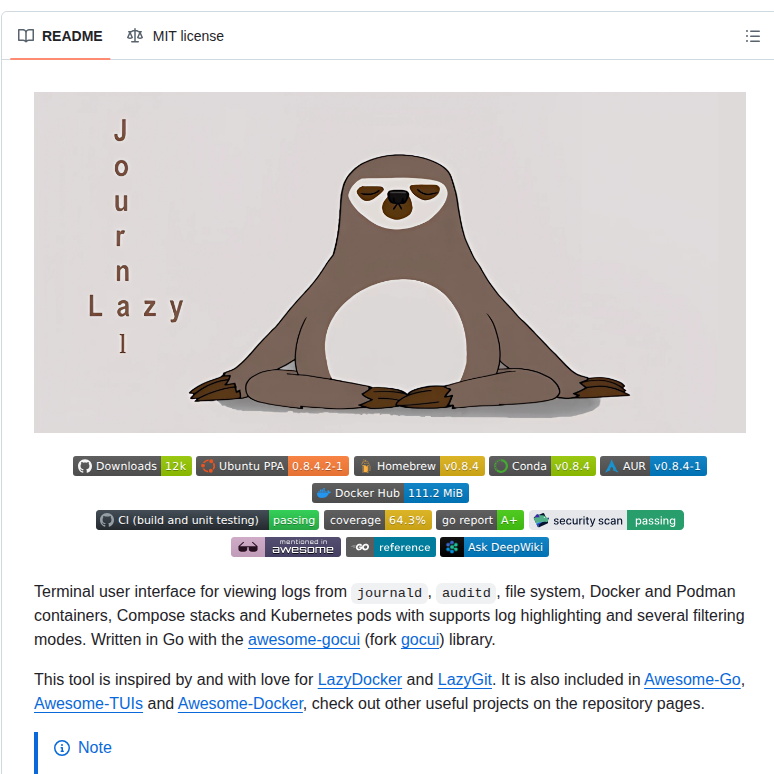This screenshot has width=774, height=774.
Task: Click the journald inline code text
Action: point(389,592)
